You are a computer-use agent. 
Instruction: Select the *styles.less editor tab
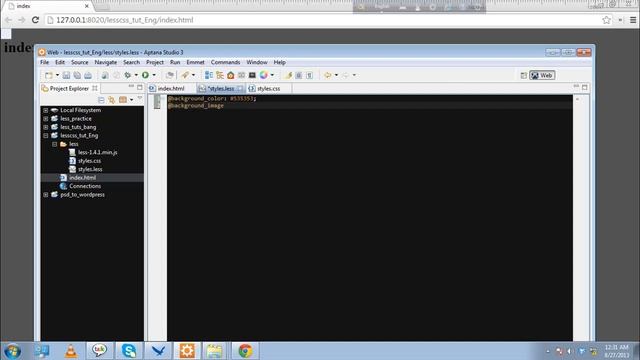tap(221, 89)
